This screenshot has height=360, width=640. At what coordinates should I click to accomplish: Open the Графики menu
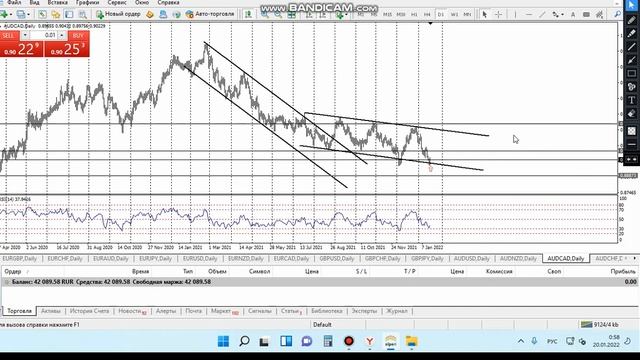point(87,2)
